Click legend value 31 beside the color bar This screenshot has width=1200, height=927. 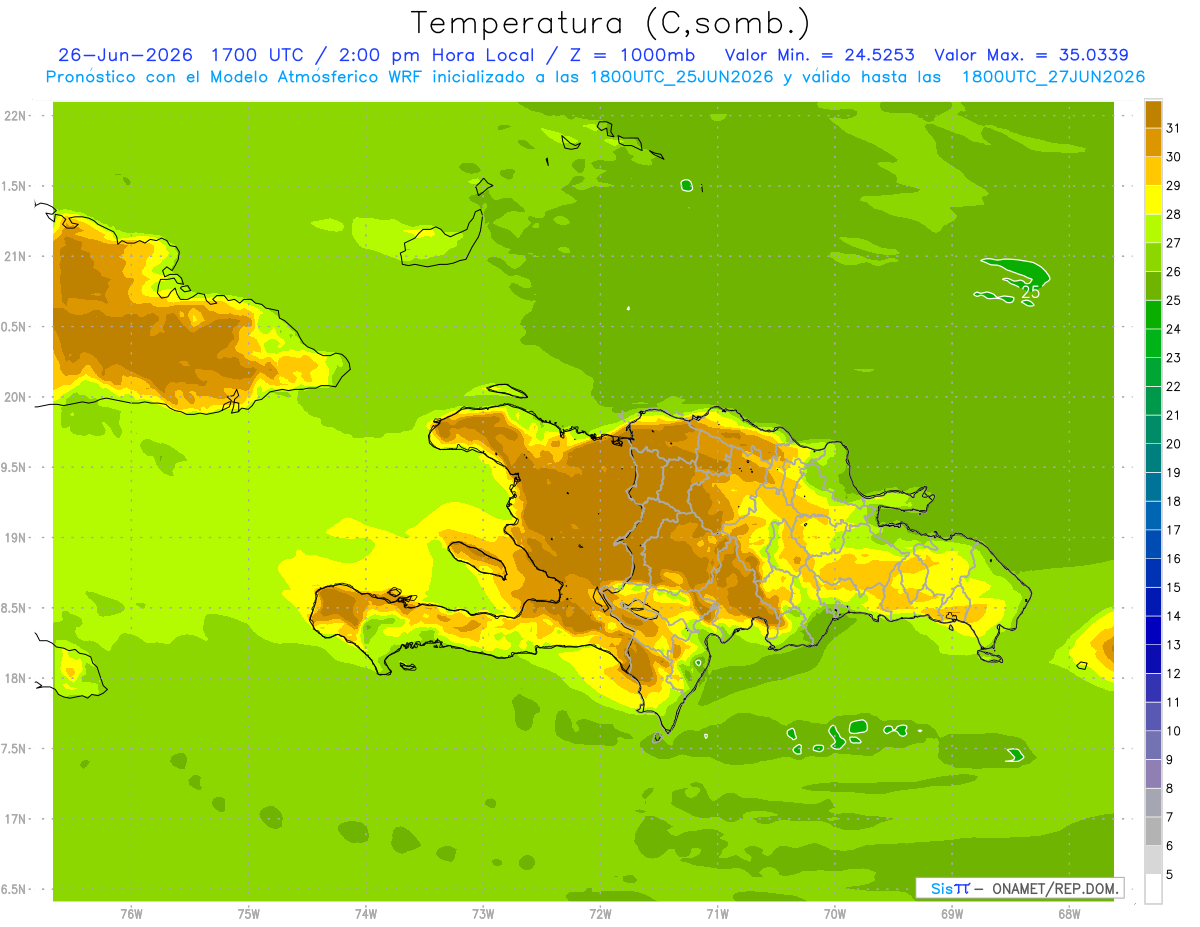pyautogui.click(x=1174, y=128)
